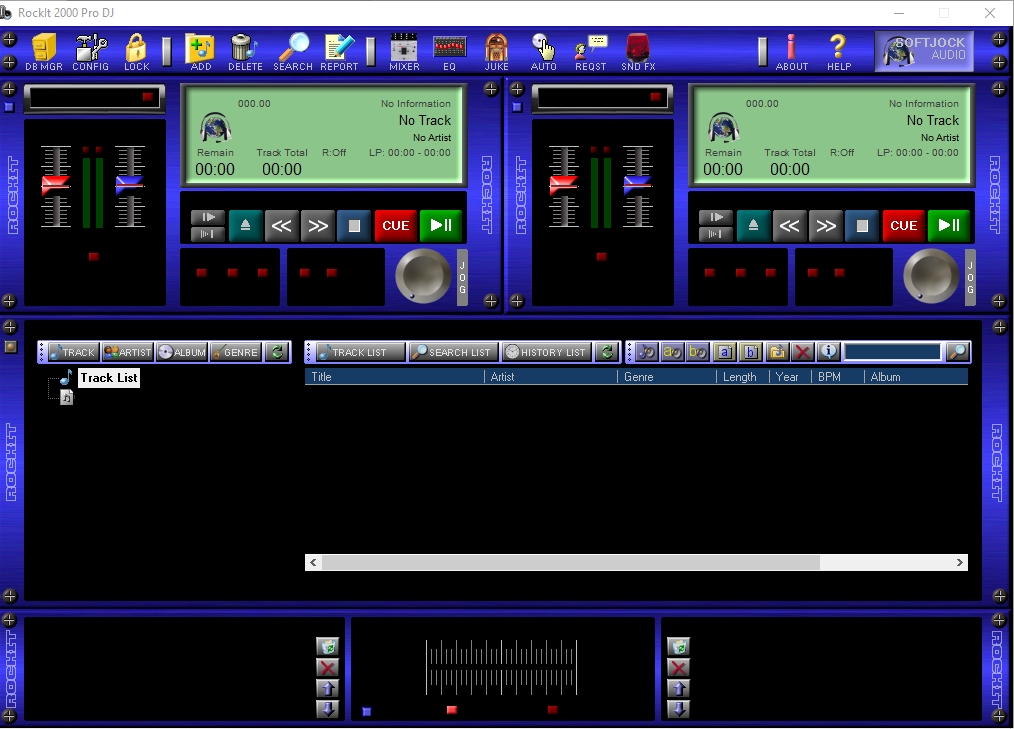Click the REQST request icon
Image resolution: width=1014 pixels, height=729 pixels.
tap(591, 50)
